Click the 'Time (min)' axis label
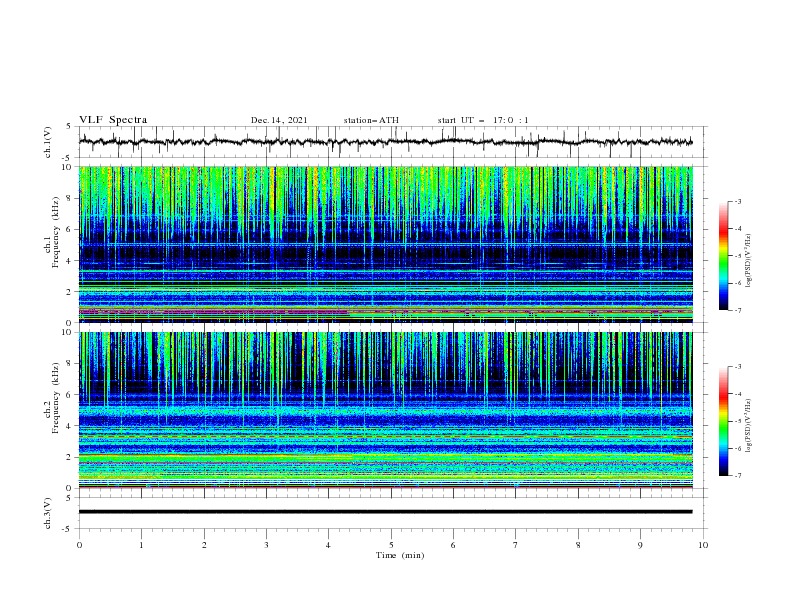The image size is (792, 612). tap(400, 555)
